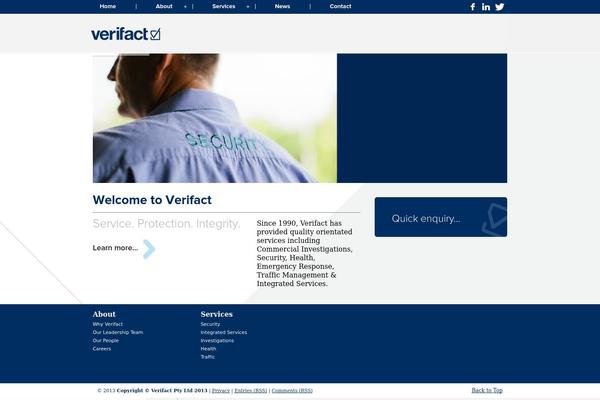Click the security guard banner image
600x400 pixels.
pyautogui.click(x=215, y=118)
